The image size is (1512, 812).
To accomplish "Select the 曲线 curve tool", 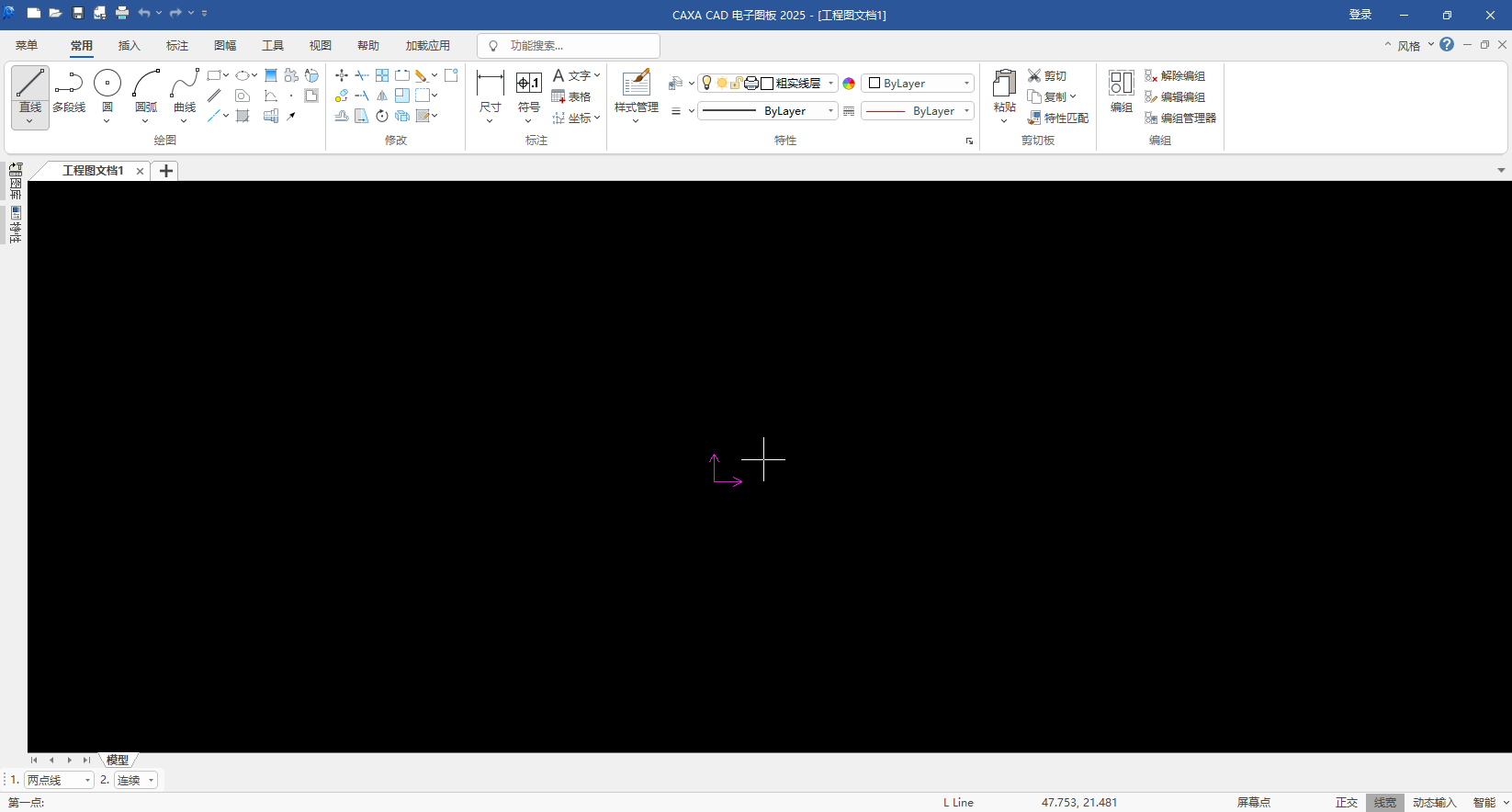I will 185,88.
